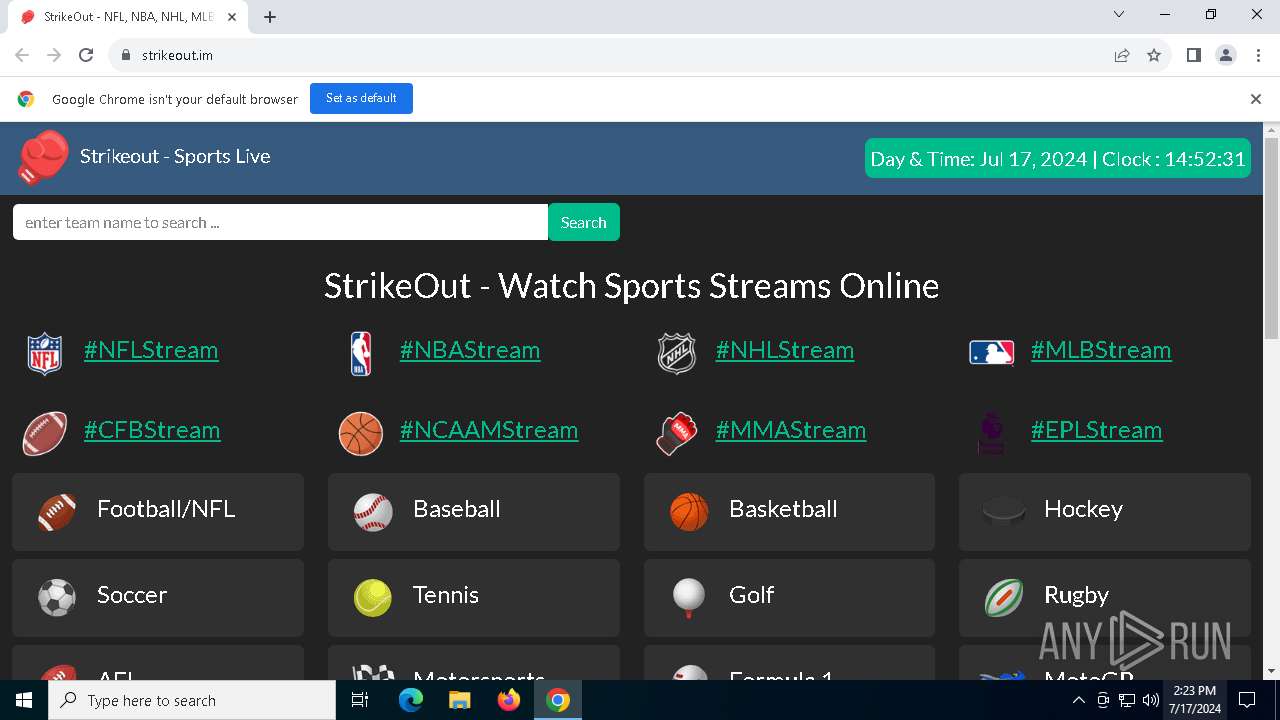The height and width of the screenshot is (720, 1280).
Task: Click the MMA glove icon
Action: tap(676, 434)
